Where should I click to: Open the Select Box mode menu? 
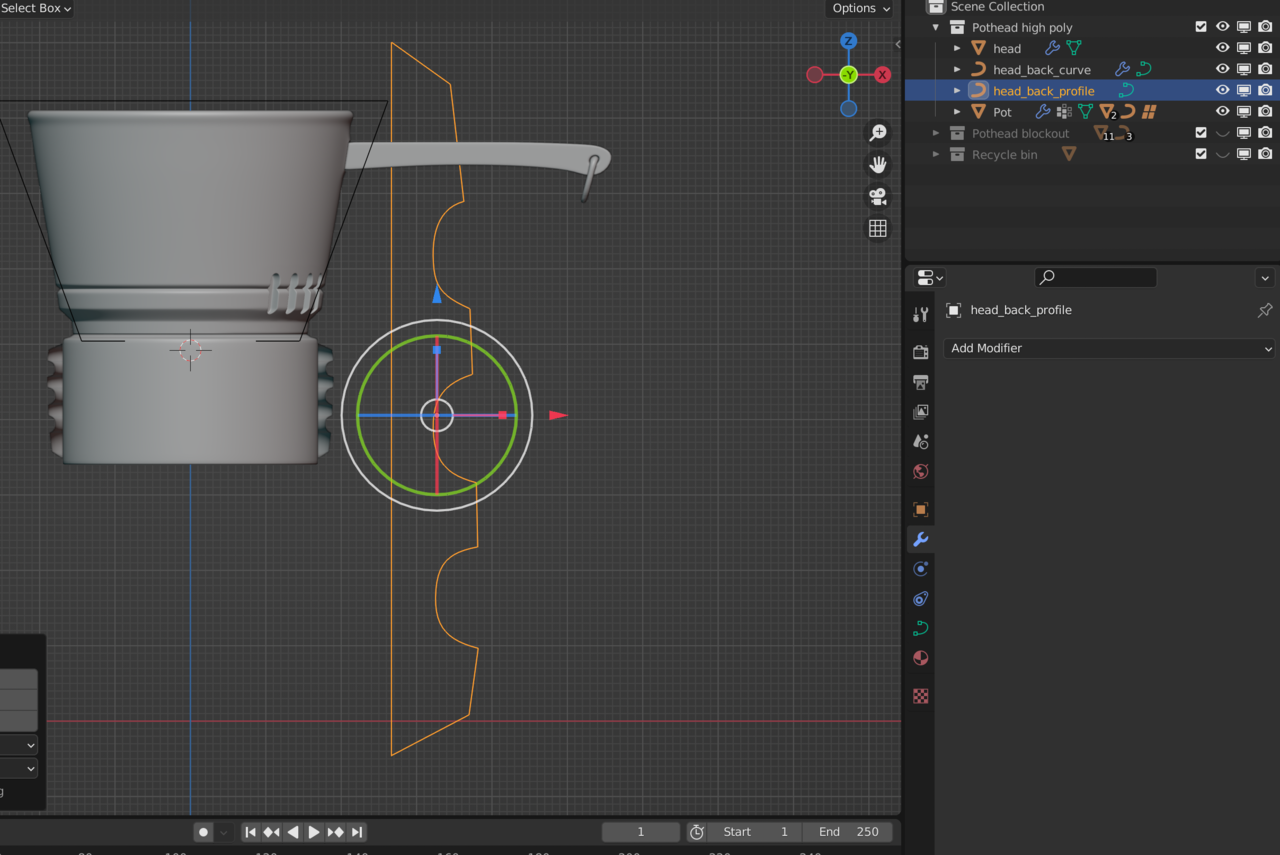[35, 8]
